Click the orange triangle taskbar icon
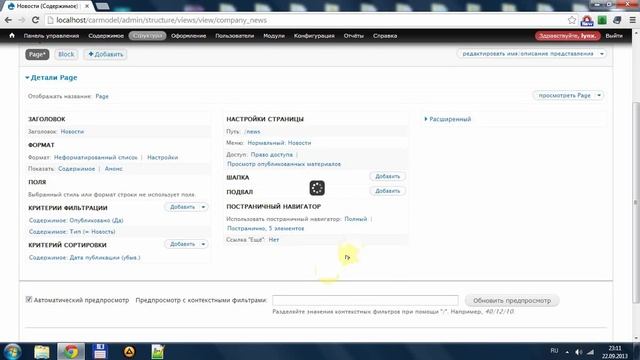Screen dimensions: 640x360 [129, 351]
